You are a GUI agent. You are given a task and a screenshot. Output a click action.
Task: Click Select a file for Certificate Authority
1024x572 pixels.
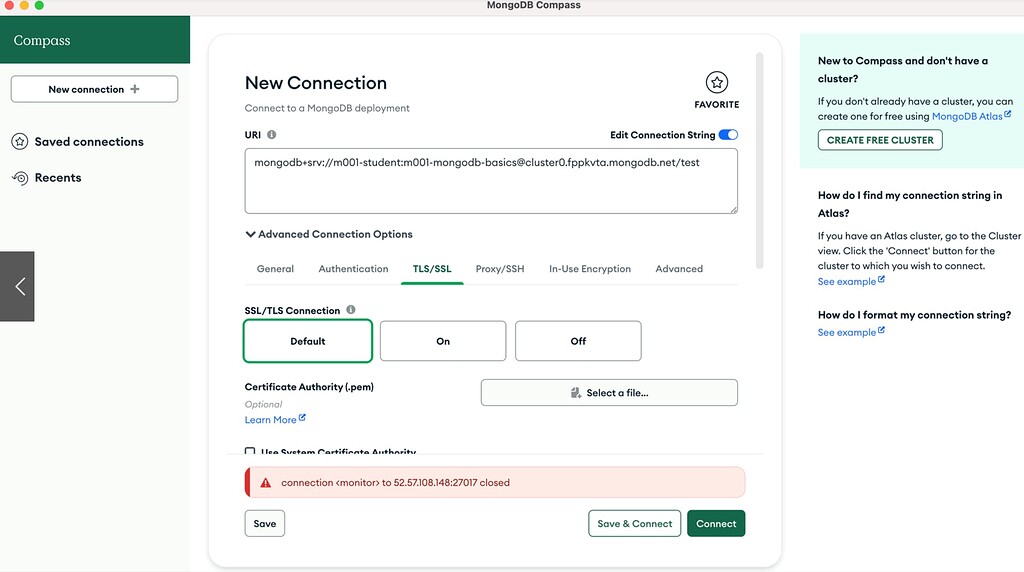609,393
